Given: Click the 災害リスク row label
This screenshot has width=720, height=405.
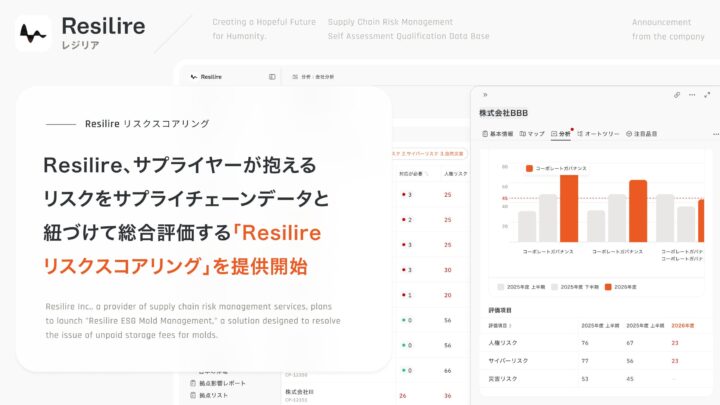Looking at the screenshot, I should pos(503,379).
